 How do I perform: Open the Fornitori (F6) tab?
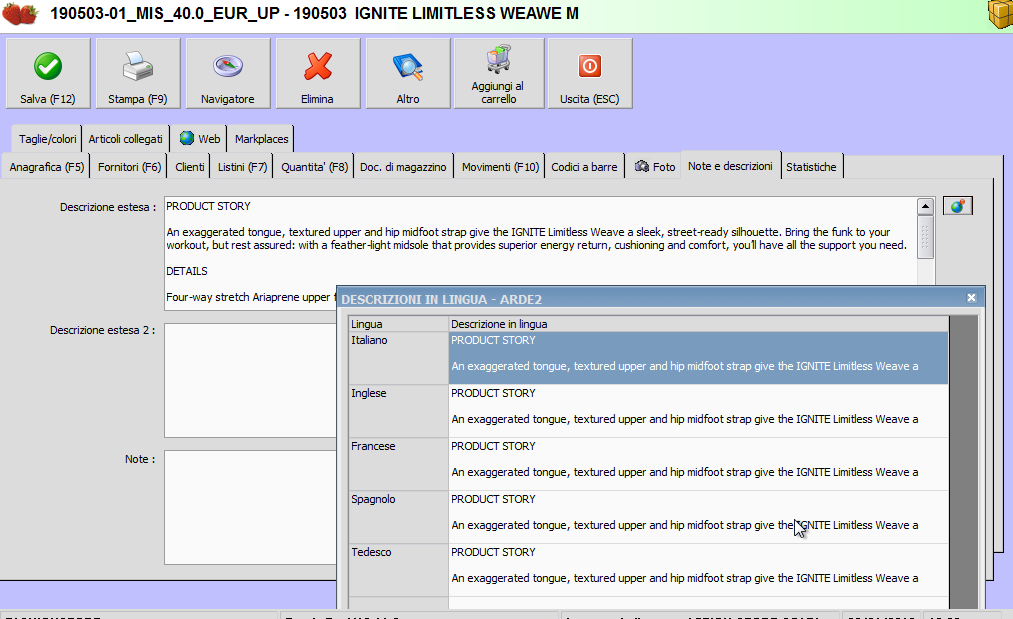(129, 167)
